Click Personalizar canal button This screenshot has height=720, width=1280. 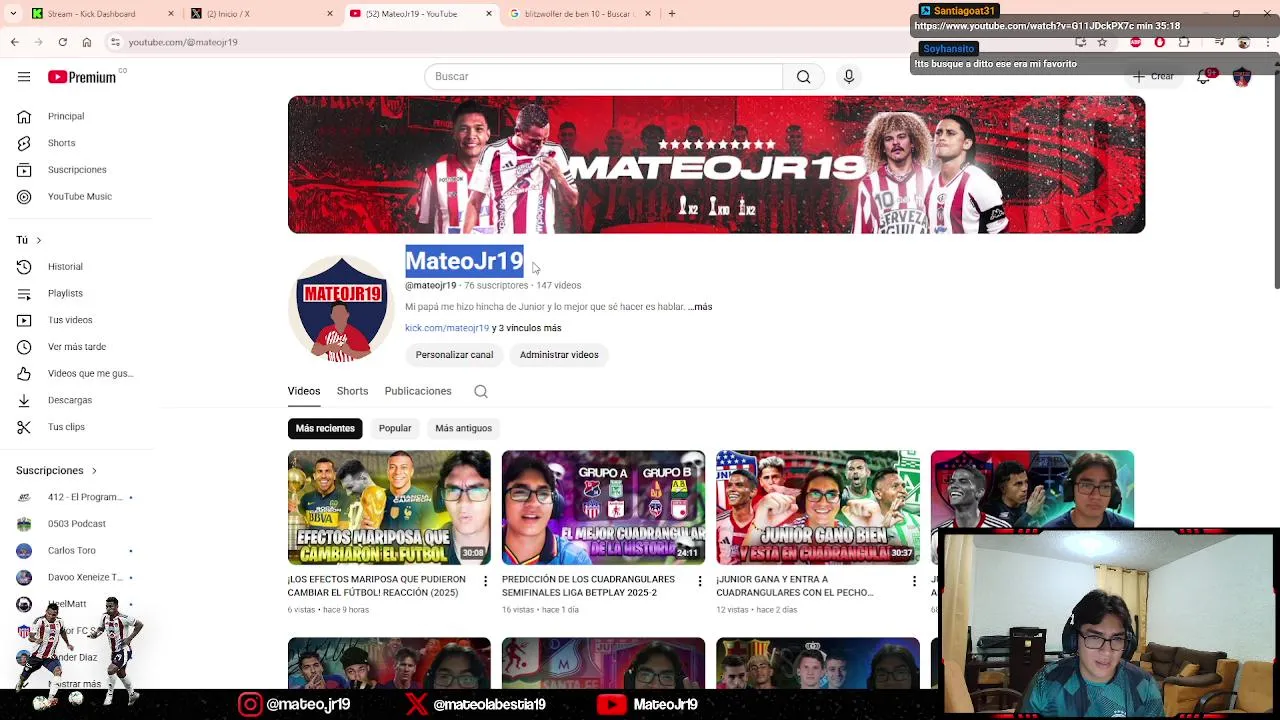[x=454, y=355]
